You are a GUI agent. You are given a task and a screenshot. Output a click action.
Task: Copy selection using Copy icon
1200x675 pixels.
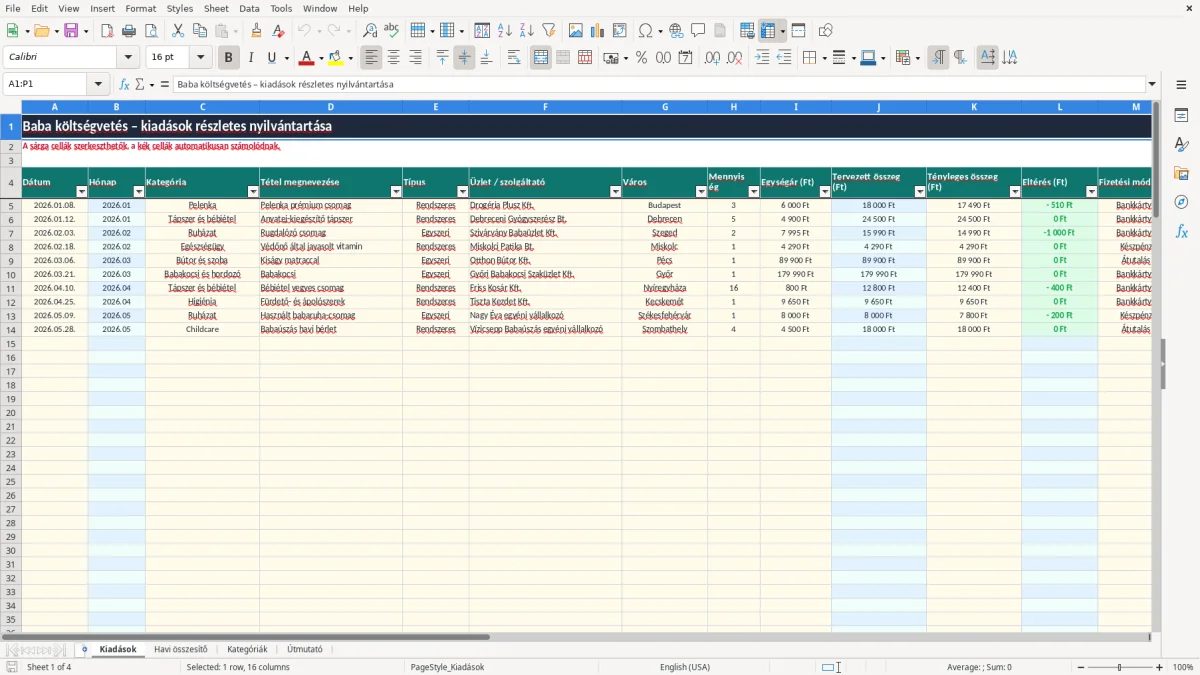point(199,31)
